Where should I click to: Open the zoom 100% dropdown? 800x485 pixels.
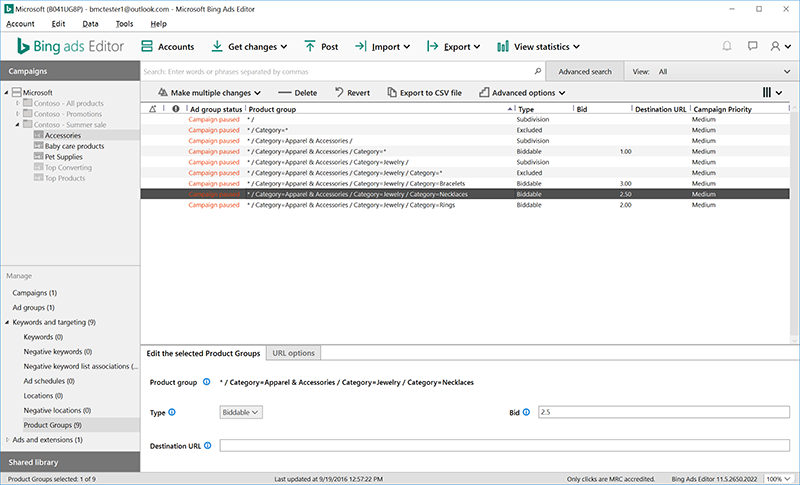point(780,479)
